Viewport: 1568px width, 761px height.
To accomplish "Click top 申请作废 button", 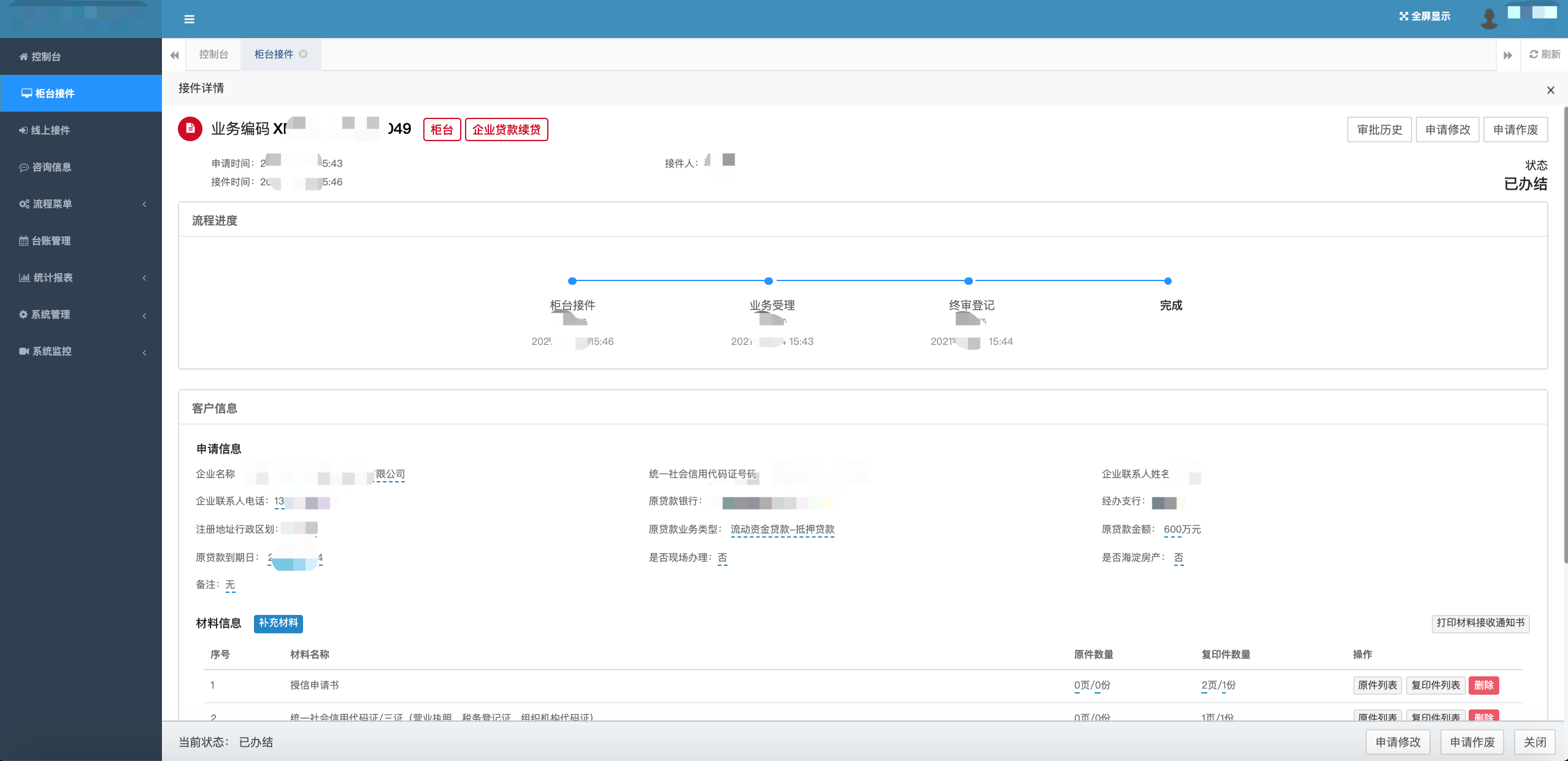I will click(x=1515, y=129).
